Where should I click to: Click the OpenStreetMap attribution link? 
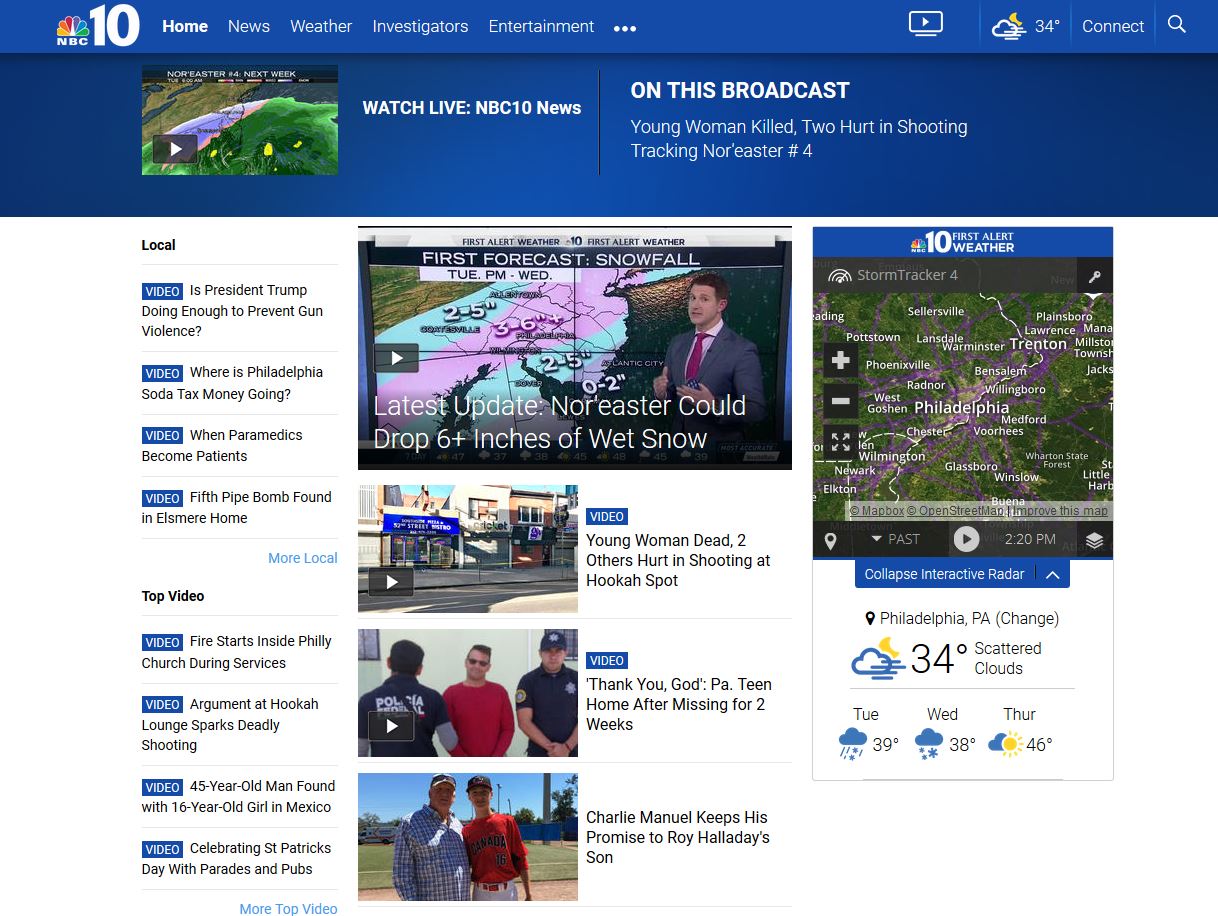tap(956, 510)
